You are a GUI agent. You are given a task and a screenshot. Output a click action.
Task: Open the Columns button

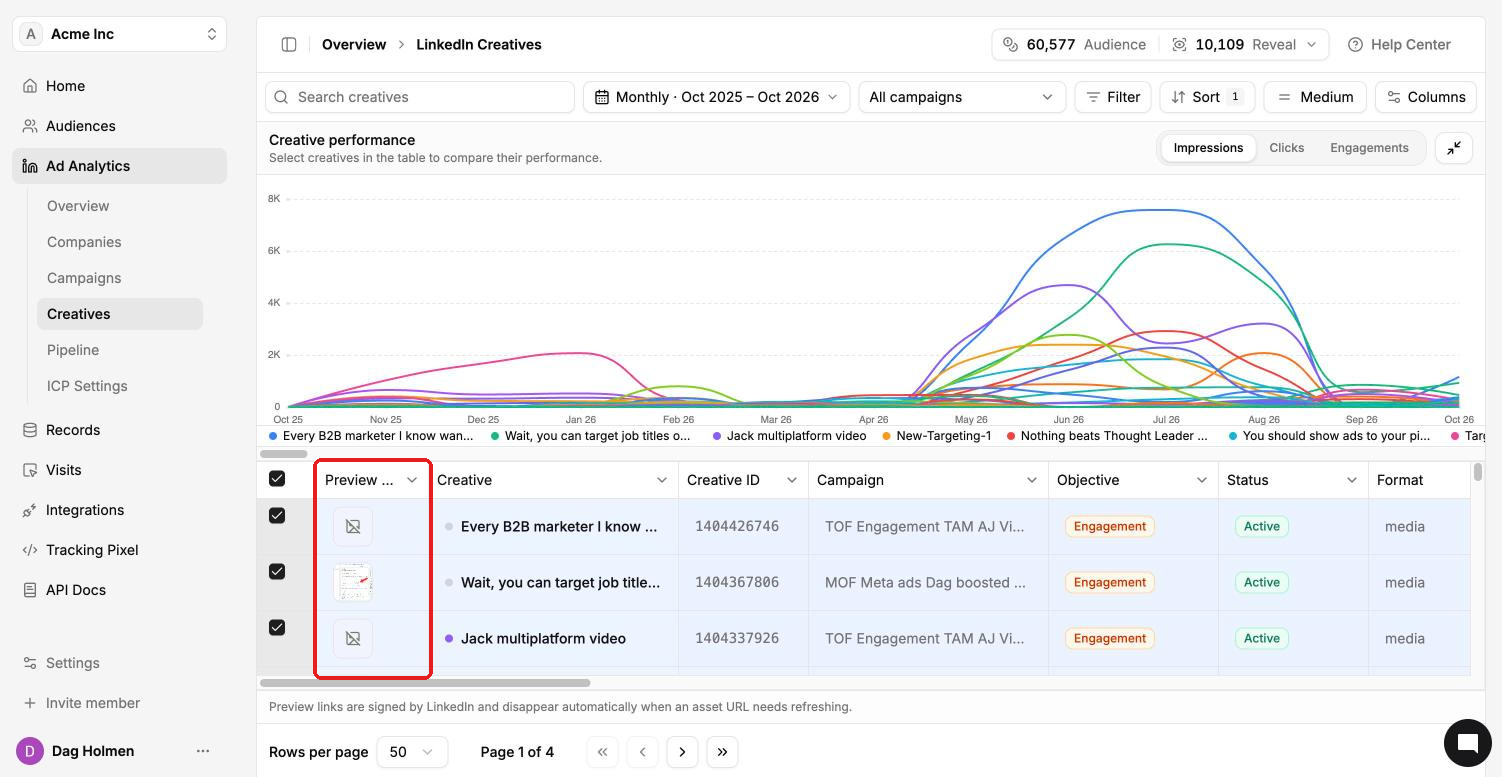[x=1426, y=97]
